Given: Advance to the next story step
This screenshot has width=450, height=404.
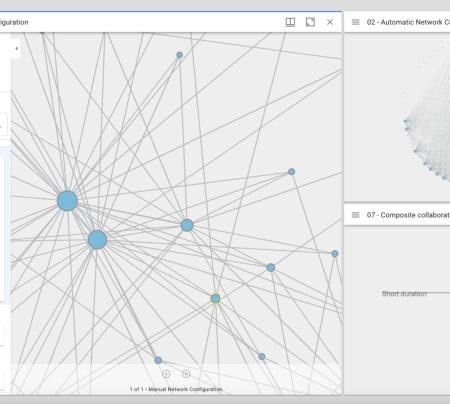Looking at the screenshot, I should [x=186, y=374].
